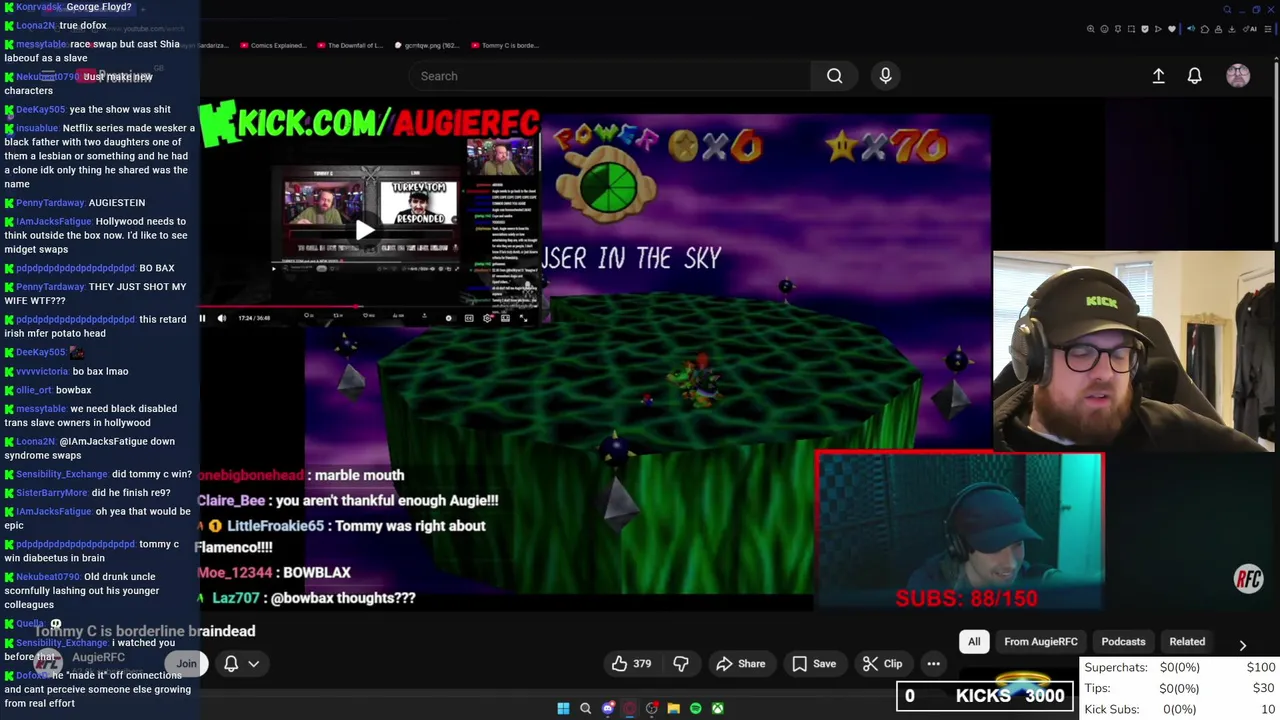
Task: Enter fullscreen in the video player
Action: pyautogui.click(x=523, y=318)
